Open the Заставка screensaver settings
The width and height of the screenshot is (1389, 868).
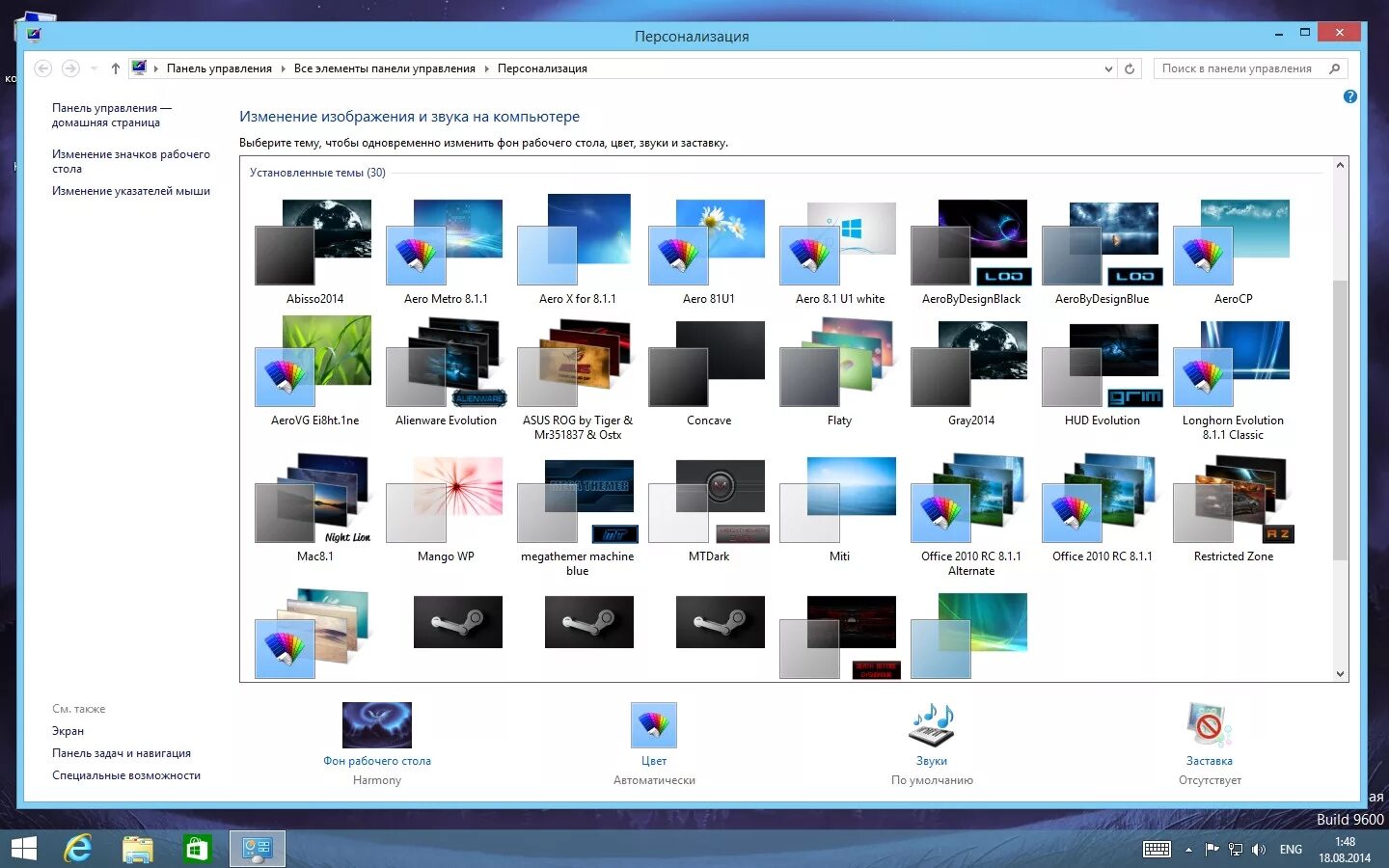[x=1210, y=744]
